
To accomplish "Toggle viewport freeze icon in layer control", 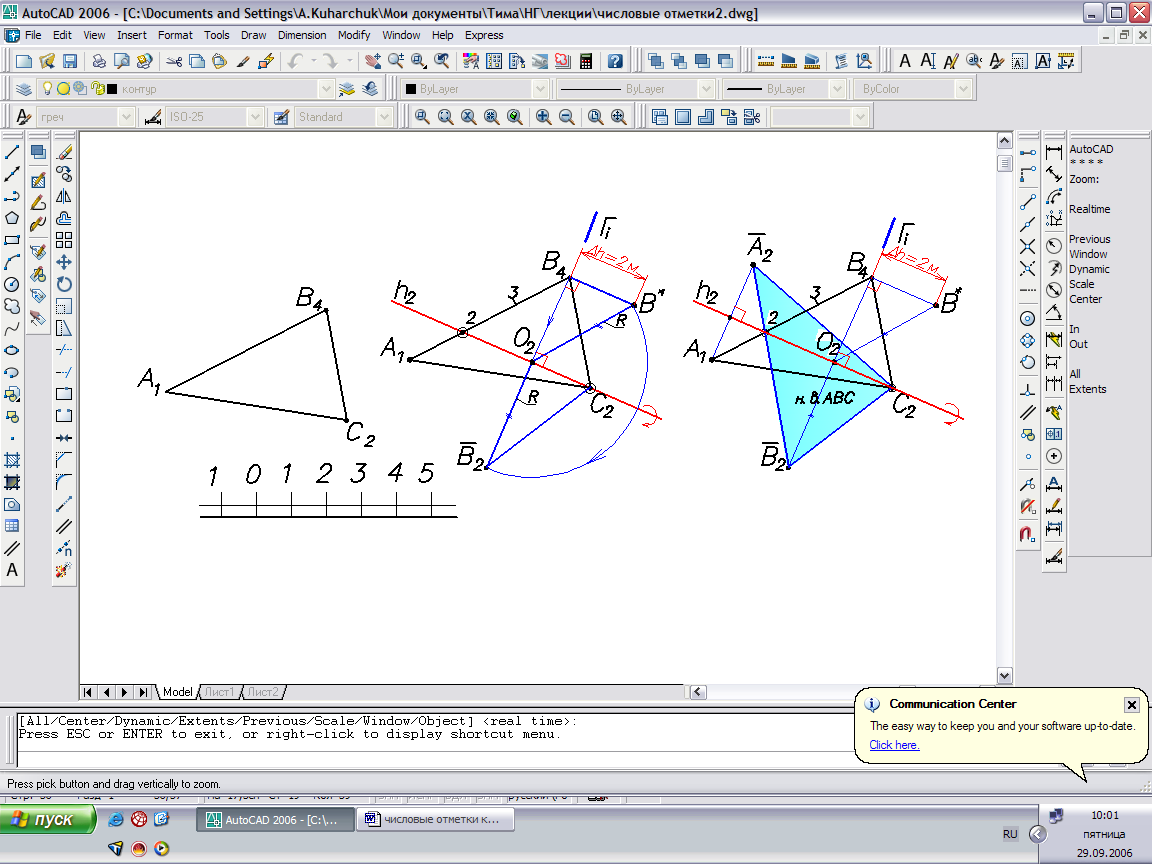I will coord(79,89).
